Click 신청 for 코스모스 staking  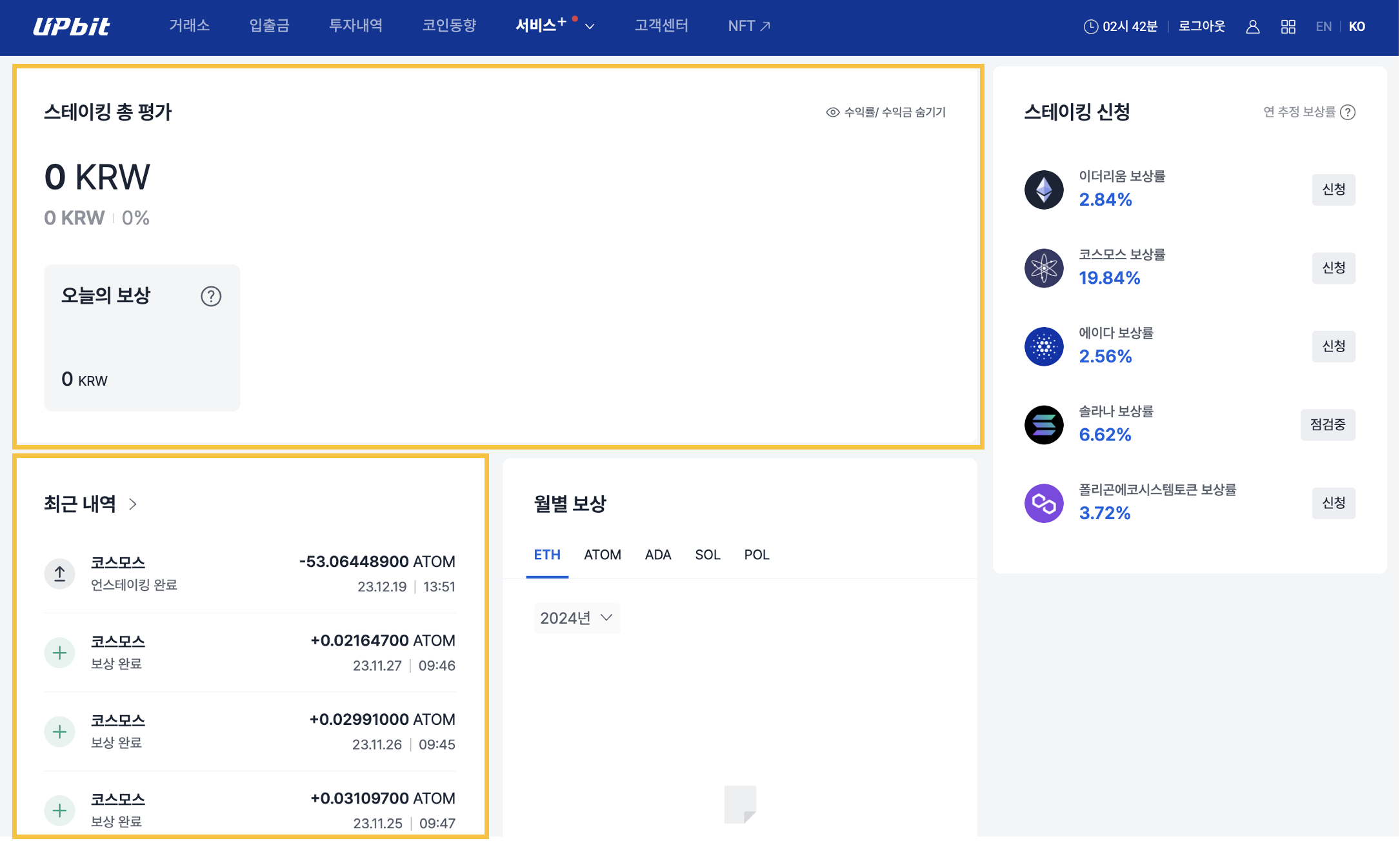coord(1334,268)
